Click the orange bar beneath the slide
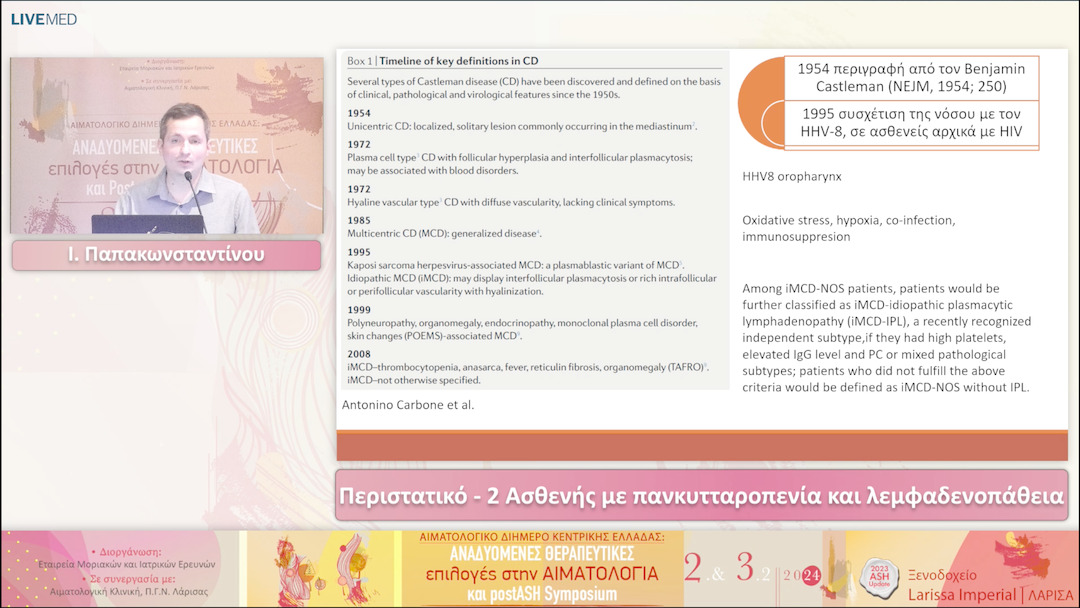The height and width of the screenshot is (608, 1080). tap(701, 446)
